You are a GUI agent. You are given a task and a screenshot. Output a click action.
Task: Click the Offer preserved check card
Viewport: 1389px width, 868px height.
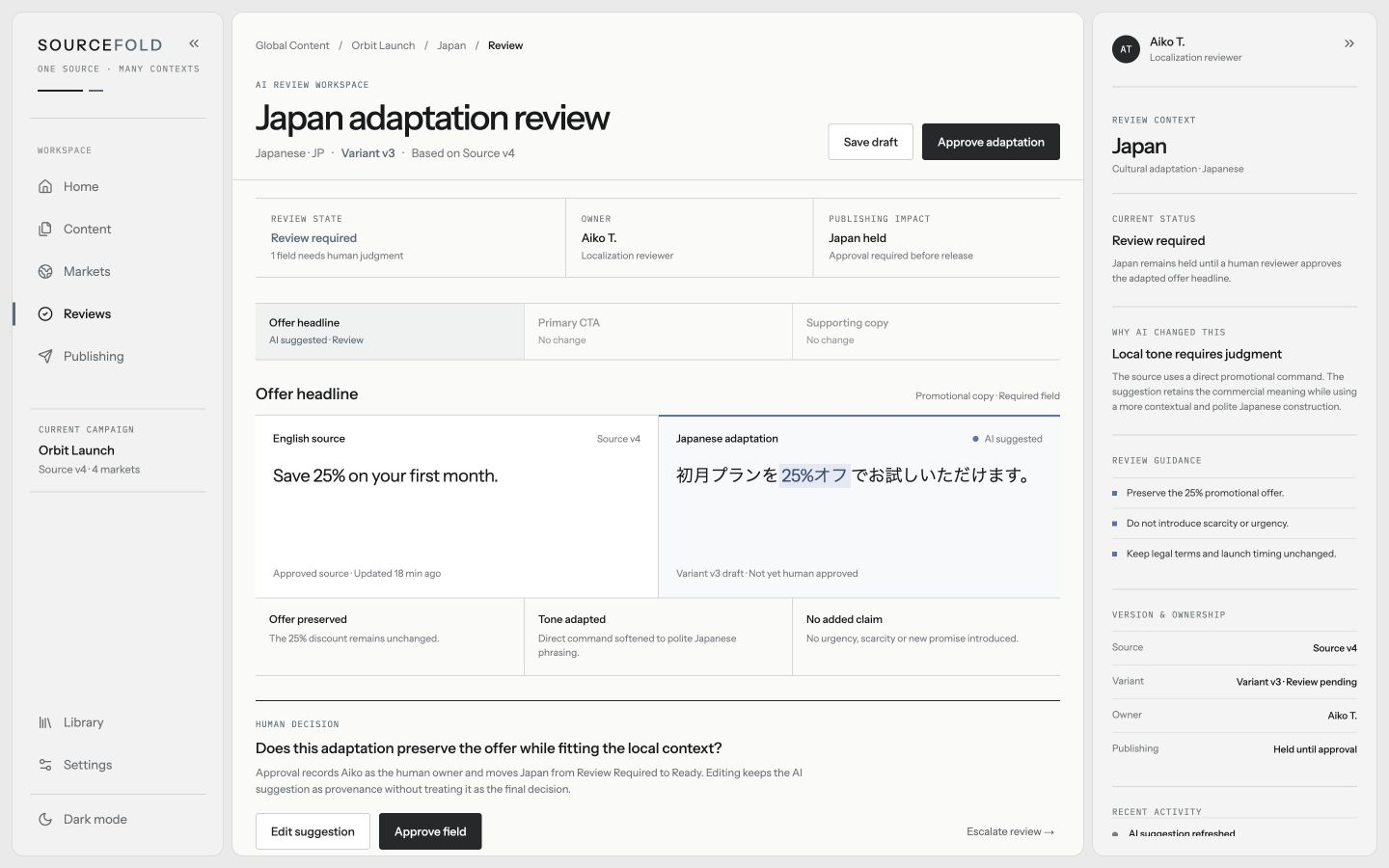click(x=390, y=637)
